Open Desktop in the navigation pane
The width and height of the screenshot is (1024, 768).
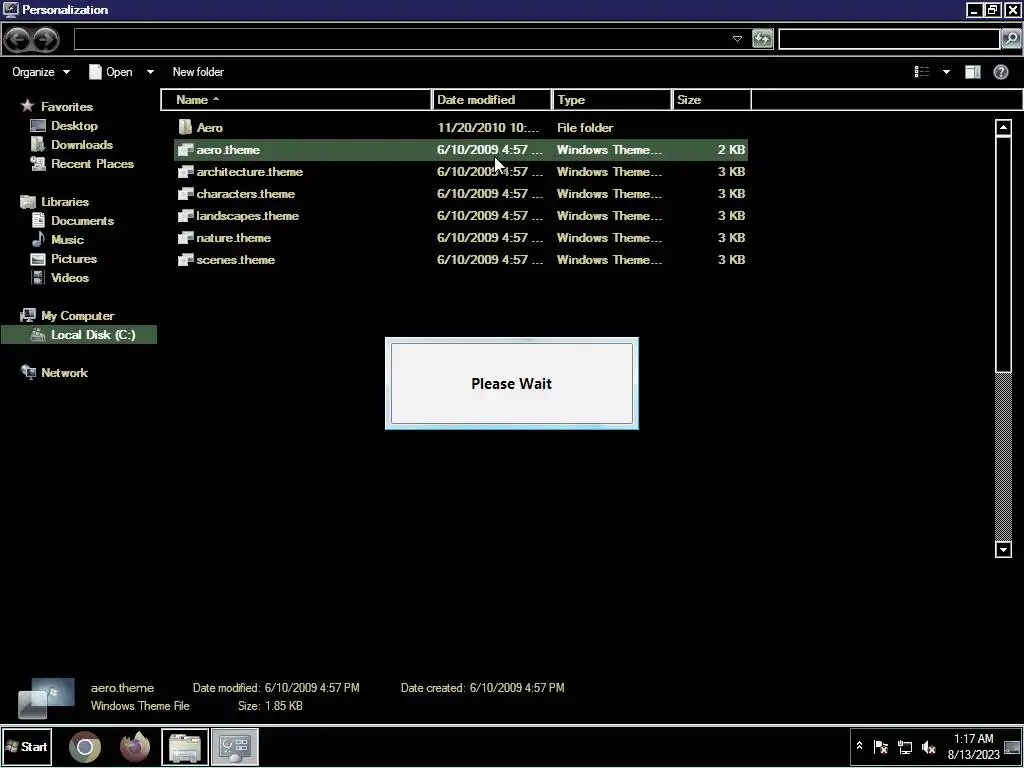coord(65,125)
